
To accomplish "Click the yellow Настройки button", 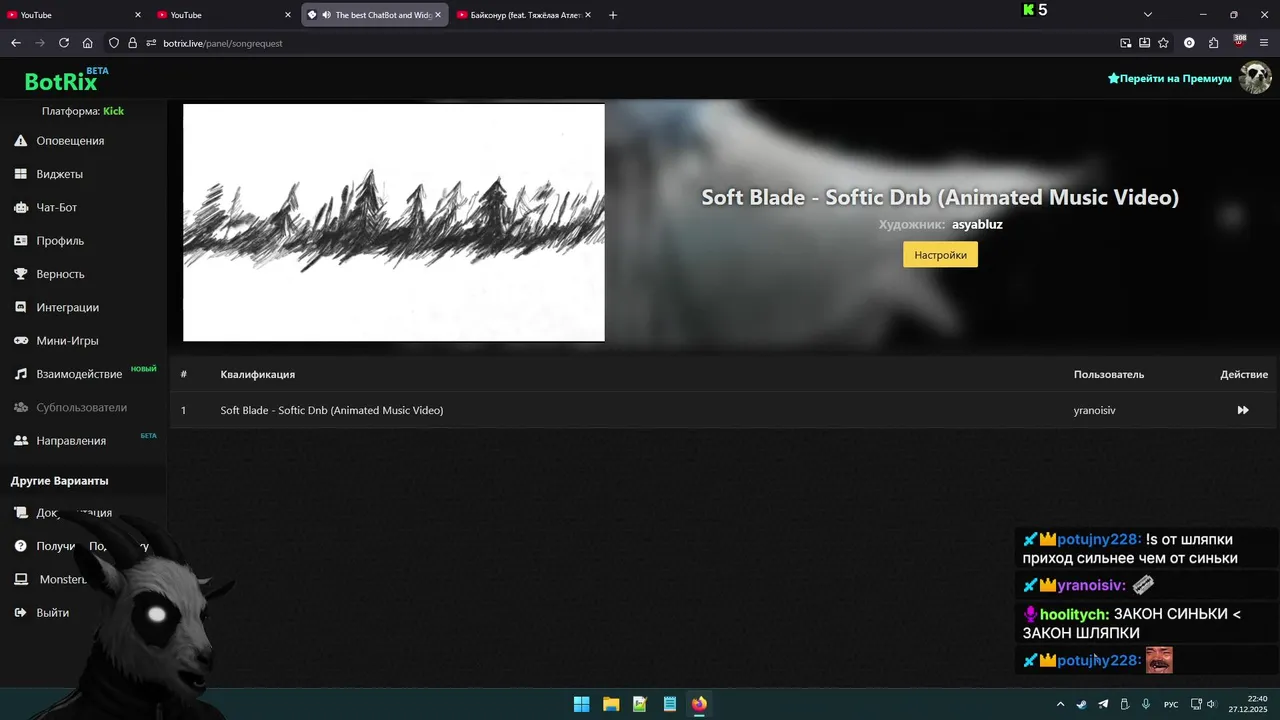I will (940, 255).
